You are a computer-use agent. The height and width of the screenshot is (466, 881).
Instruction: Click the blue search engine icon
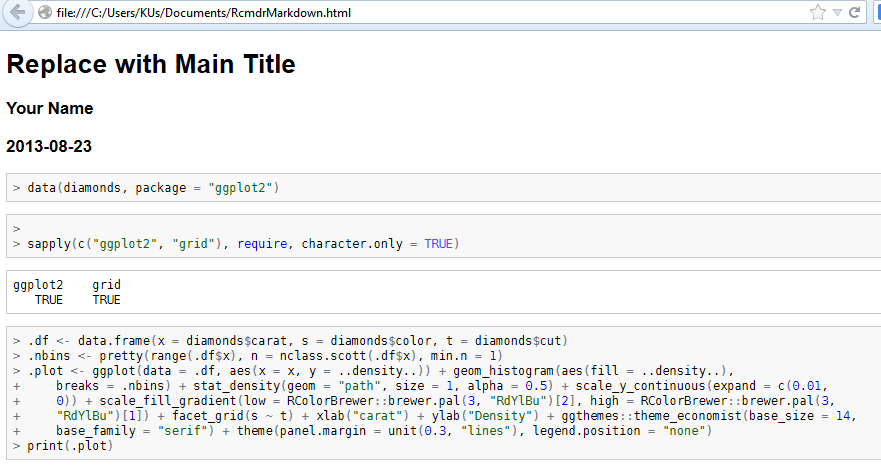(x=876, y=13)
